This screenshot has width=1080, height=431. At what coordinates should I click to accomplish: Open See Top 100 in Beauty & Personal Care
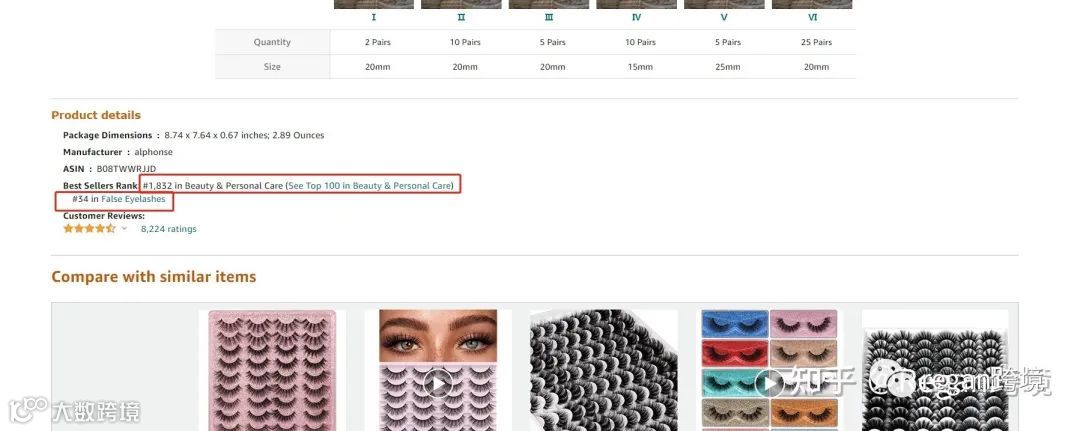click(370, 186)
